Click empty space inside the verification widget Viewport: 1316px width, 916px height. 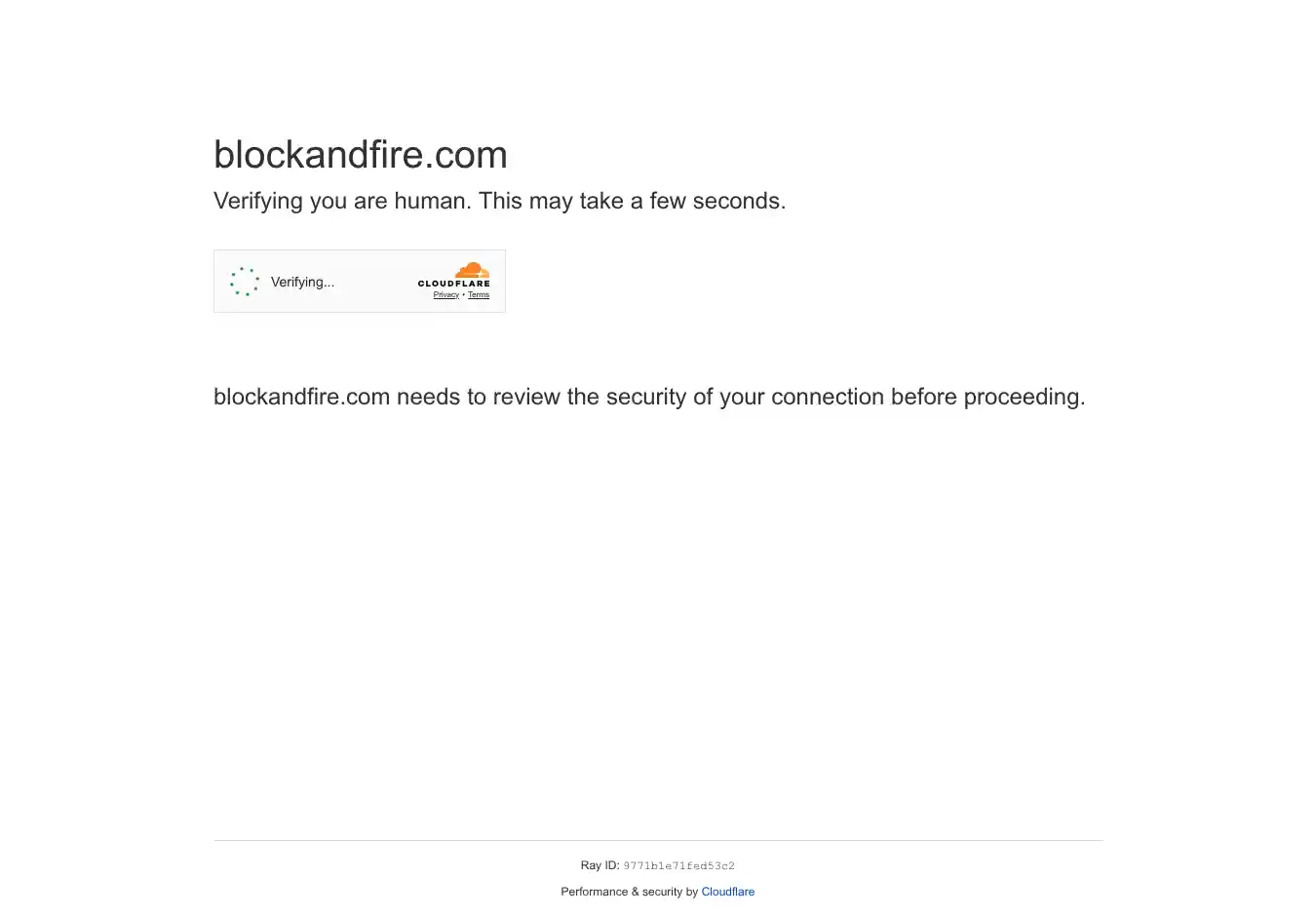(375, 282)
